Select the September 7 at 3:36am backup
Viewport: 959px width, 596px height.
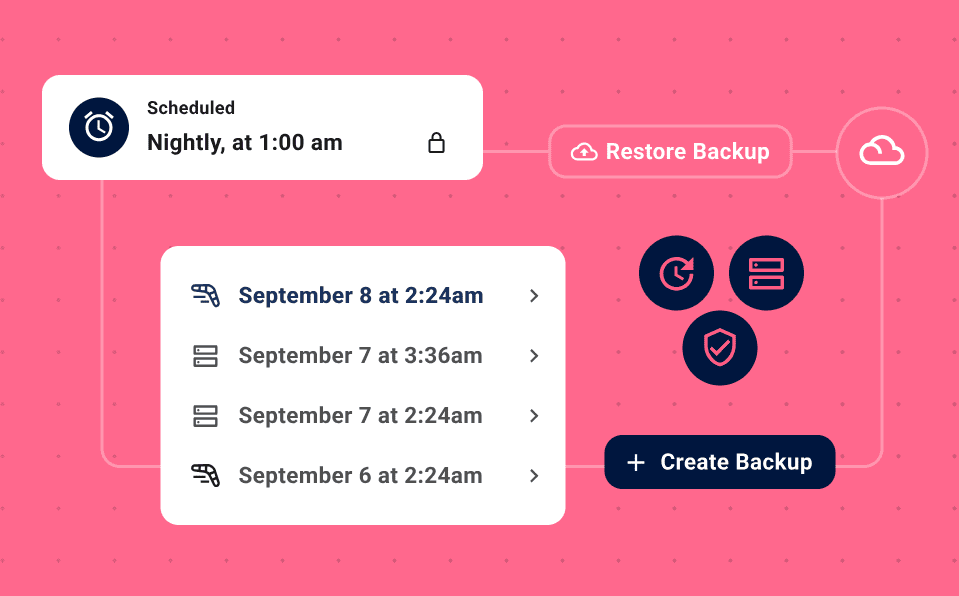click(x=363, y=356)
